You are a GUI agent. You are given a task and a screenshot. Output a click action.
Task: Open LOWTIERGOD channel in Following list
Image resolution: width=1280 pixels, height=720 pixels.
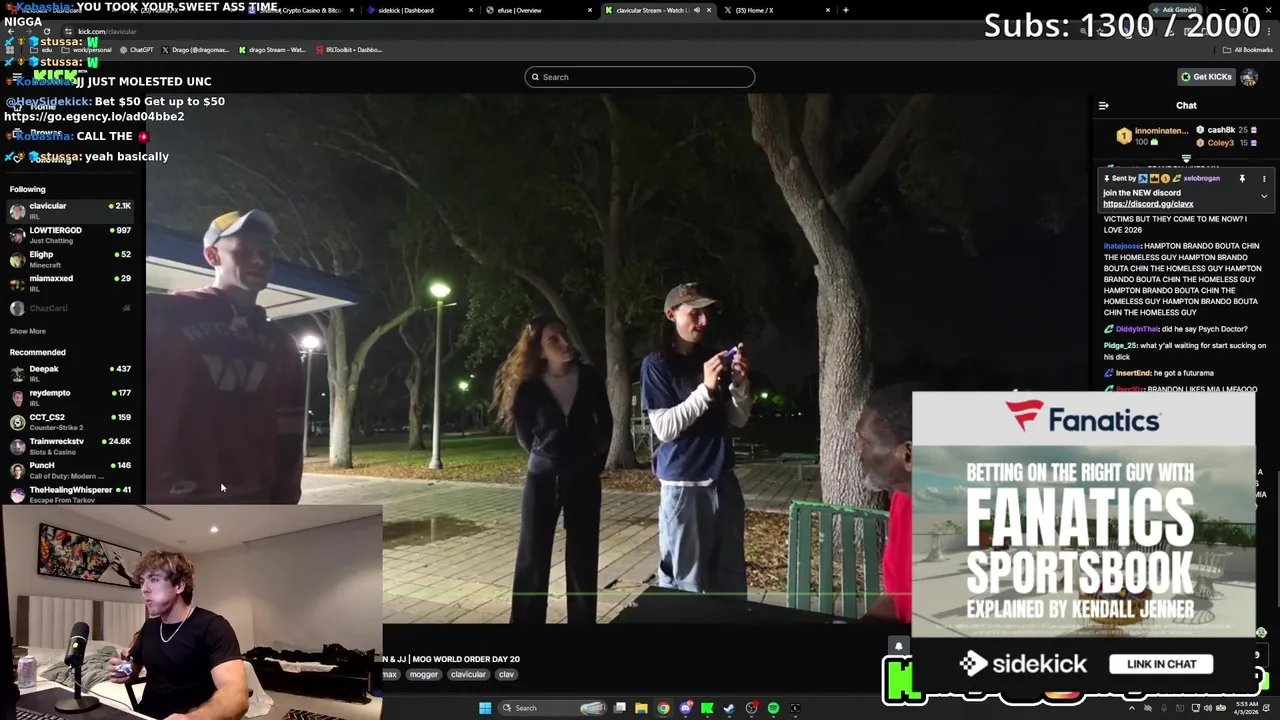pos(70,234)
